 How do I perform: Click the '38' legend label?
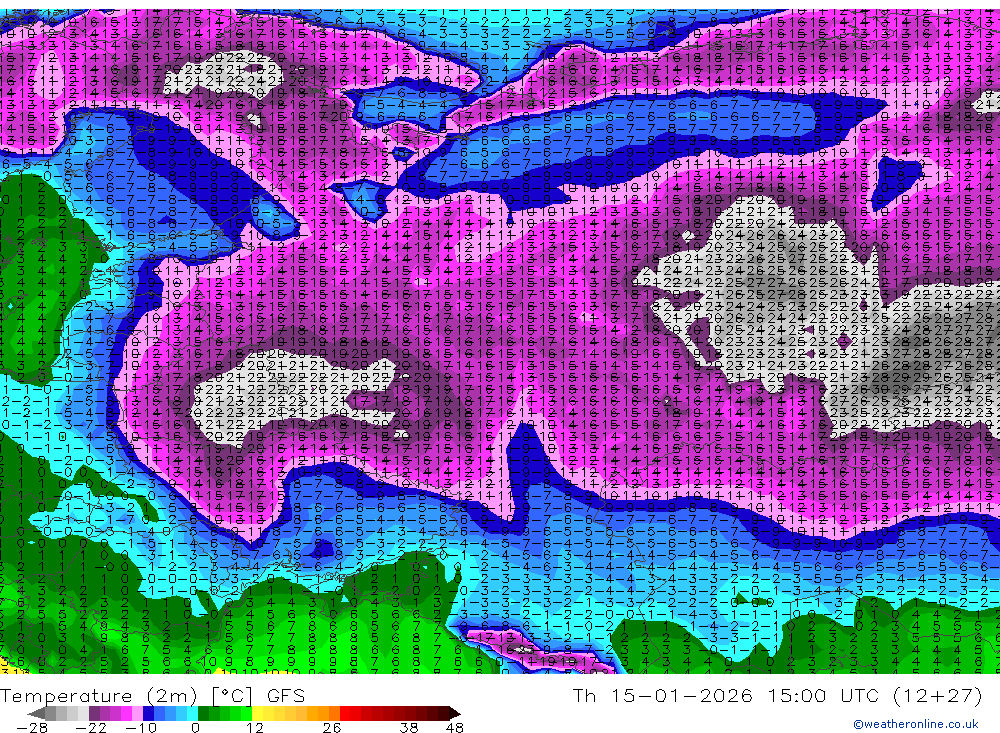point(409,727)
